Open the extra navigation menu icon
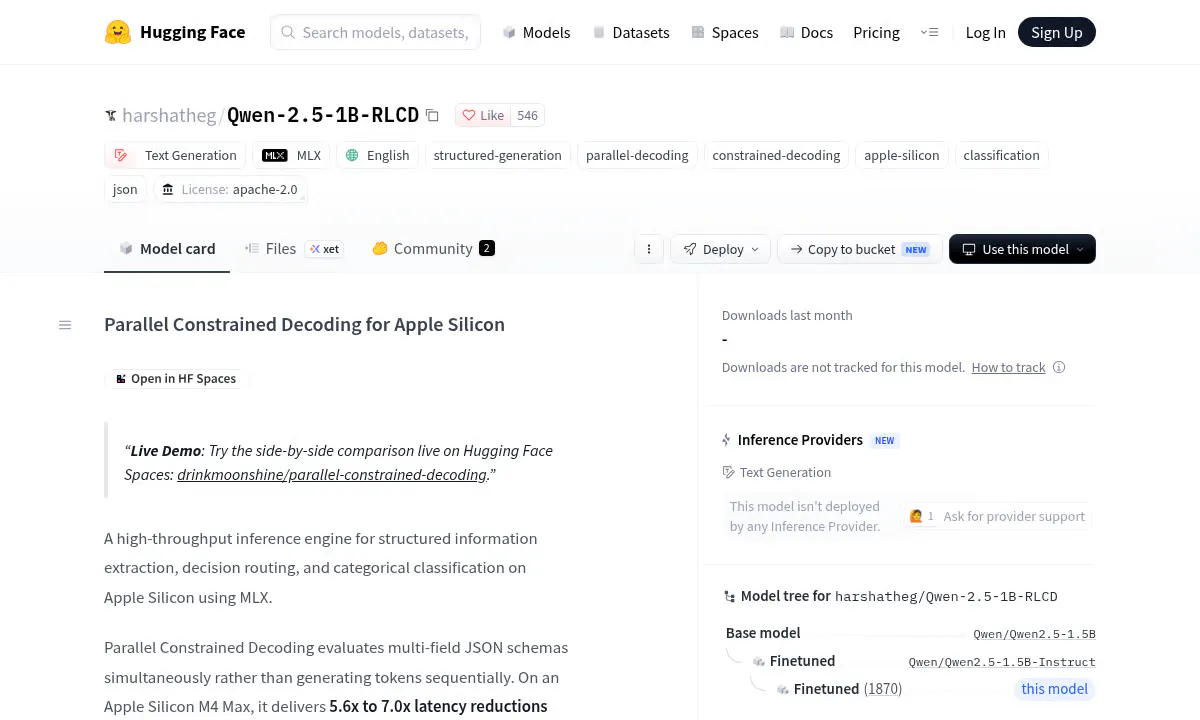The image size is (1200, 720). pos(929,32)
